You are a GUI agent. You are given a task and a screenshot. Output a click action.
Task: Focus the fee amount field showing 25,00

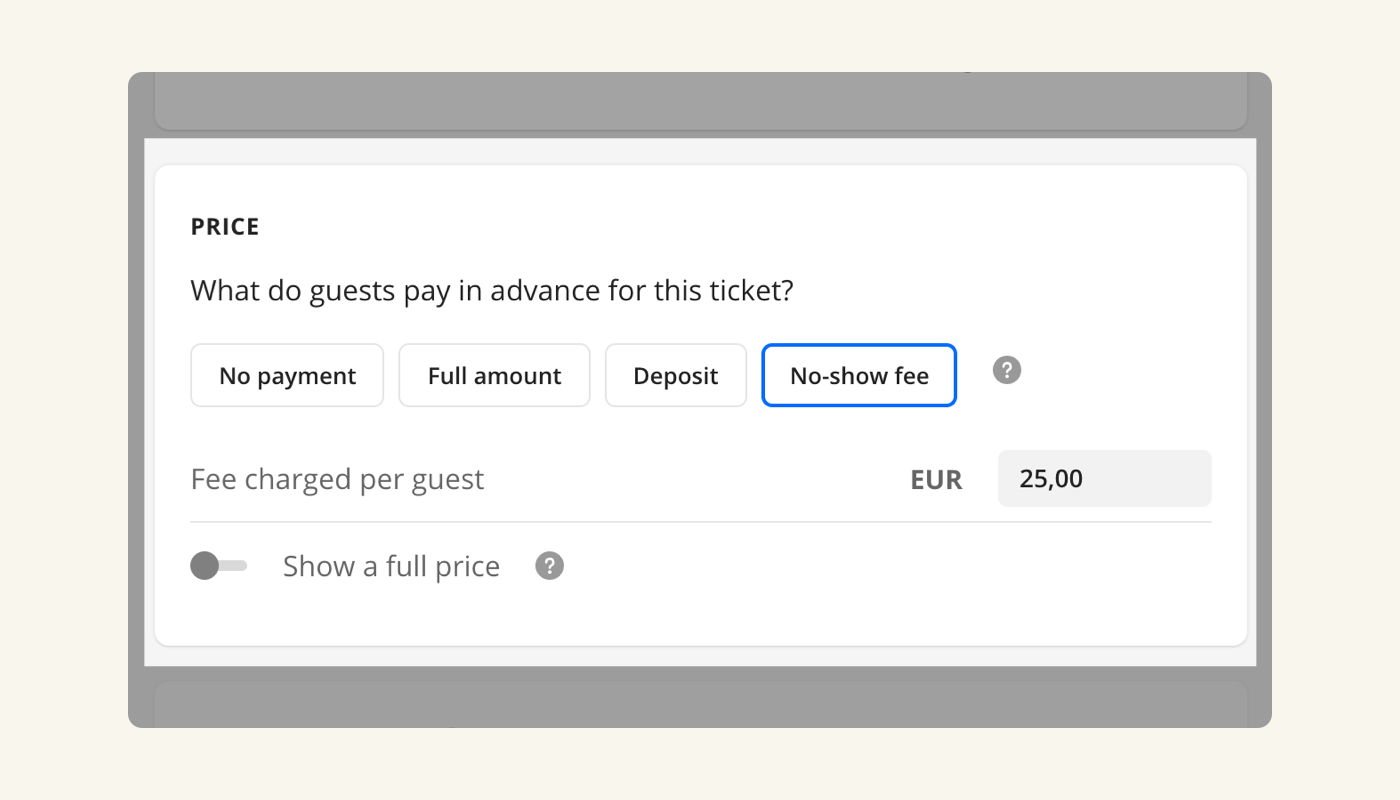1104,479
